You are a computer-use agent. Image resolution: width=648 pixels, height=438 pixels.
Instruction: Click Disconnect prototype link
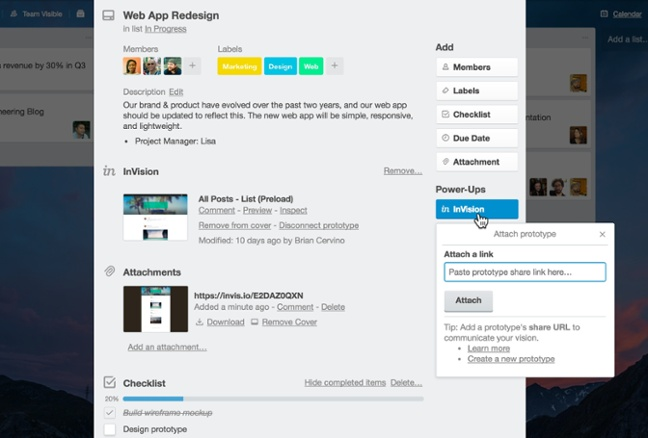pyautogui.click(x=319, y=226)
